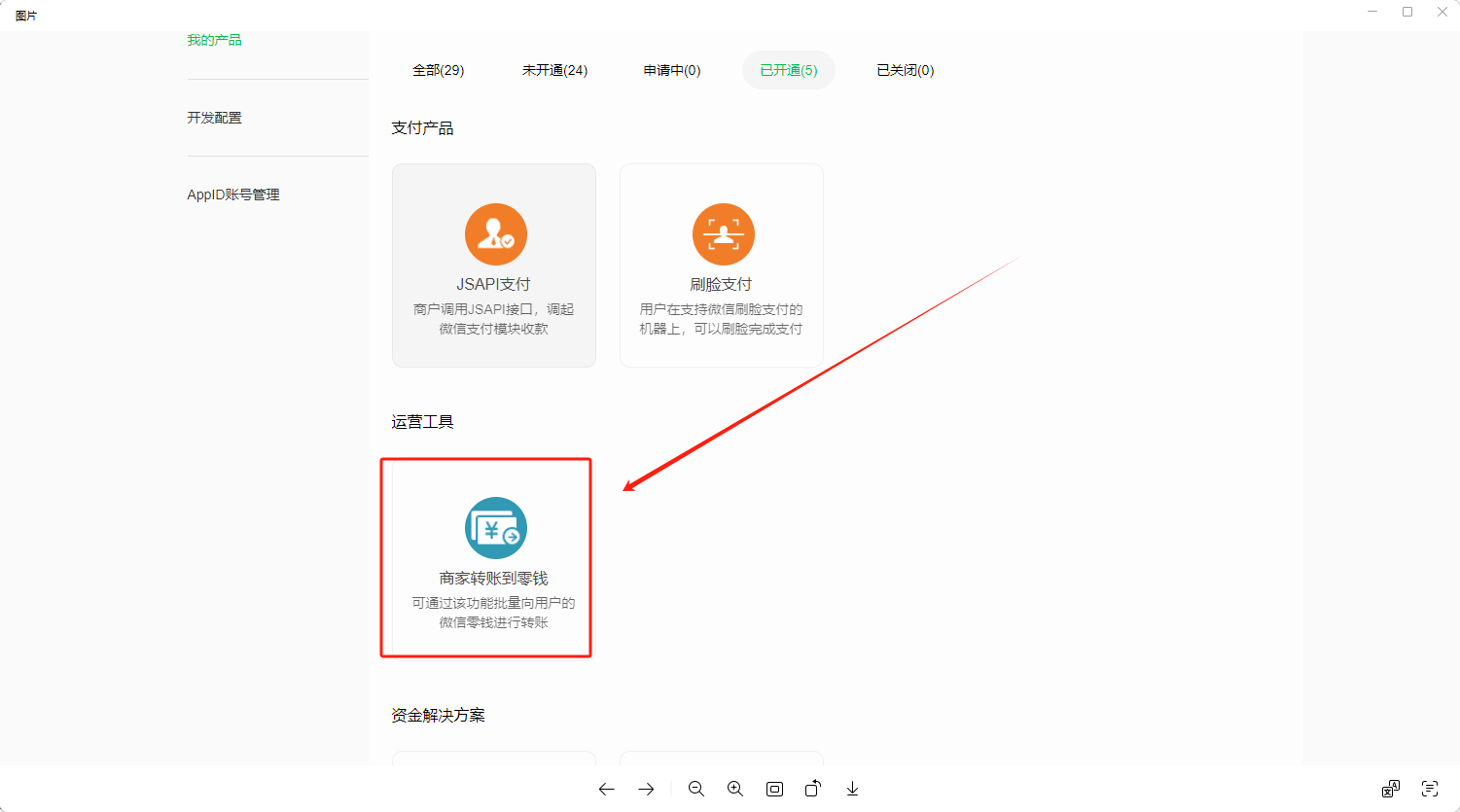The image size is (1460, 812).
Task: Rotate the image
Action: click(x=813, y=789)
